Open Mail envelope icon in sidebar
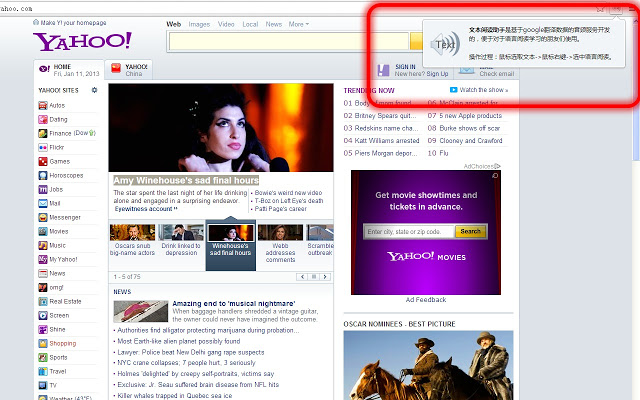 coord(43,203)
